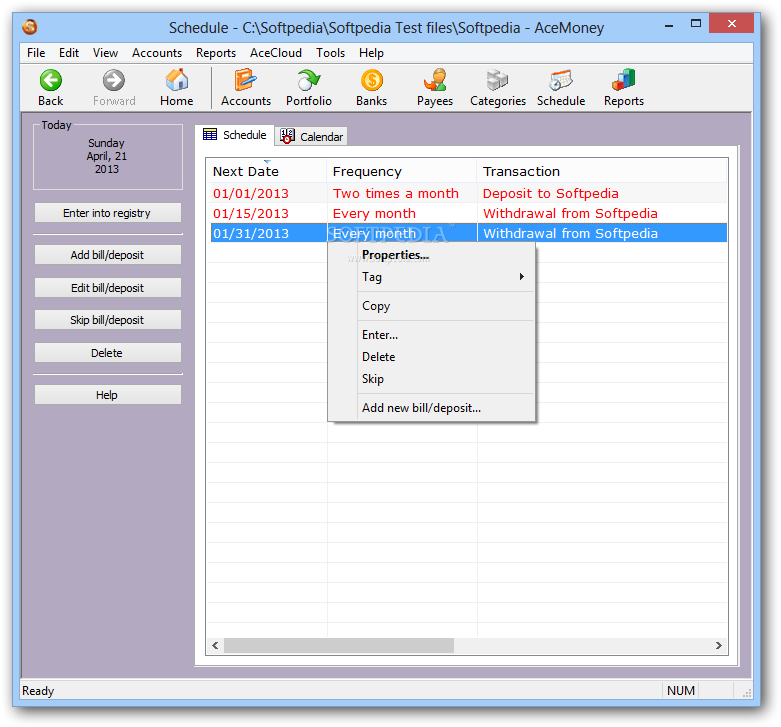781x727 pixels.
Task: Click 'Every month' in the 01/15/2013 row
Action: (x=375, y=214)
